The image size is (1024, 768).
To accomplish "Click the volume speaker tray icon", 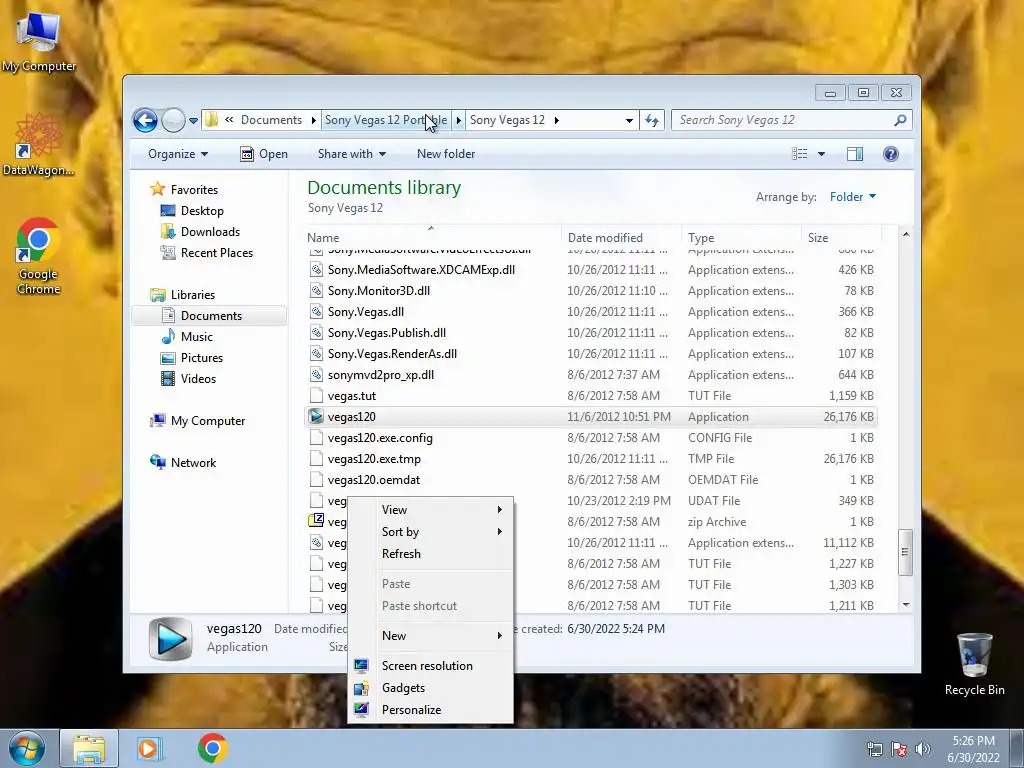I will point(922,749).
